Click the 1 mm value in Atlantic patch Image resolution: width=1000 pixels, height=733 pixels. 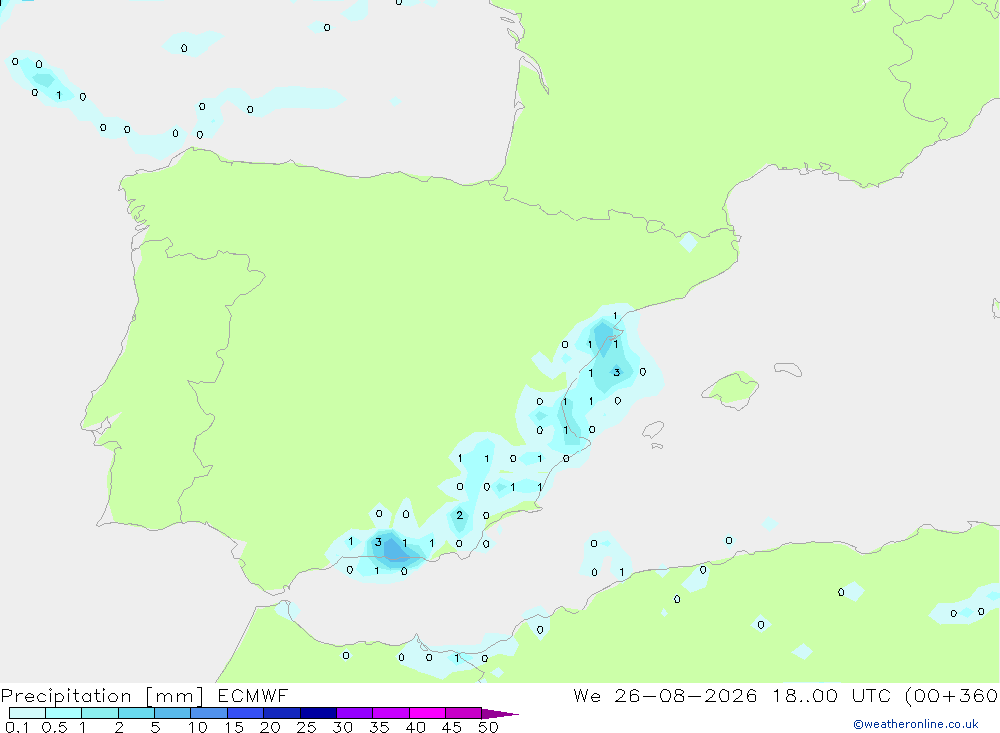click(x=59, y=96)
